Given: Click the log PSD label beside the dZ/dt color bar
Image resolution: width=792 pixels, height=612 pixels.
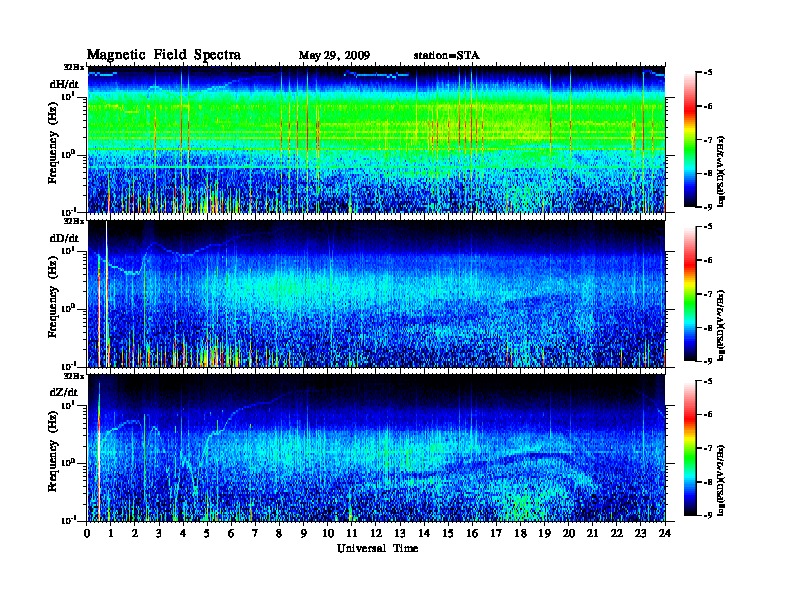Looking at the screenshot, I should click(722, 480).
